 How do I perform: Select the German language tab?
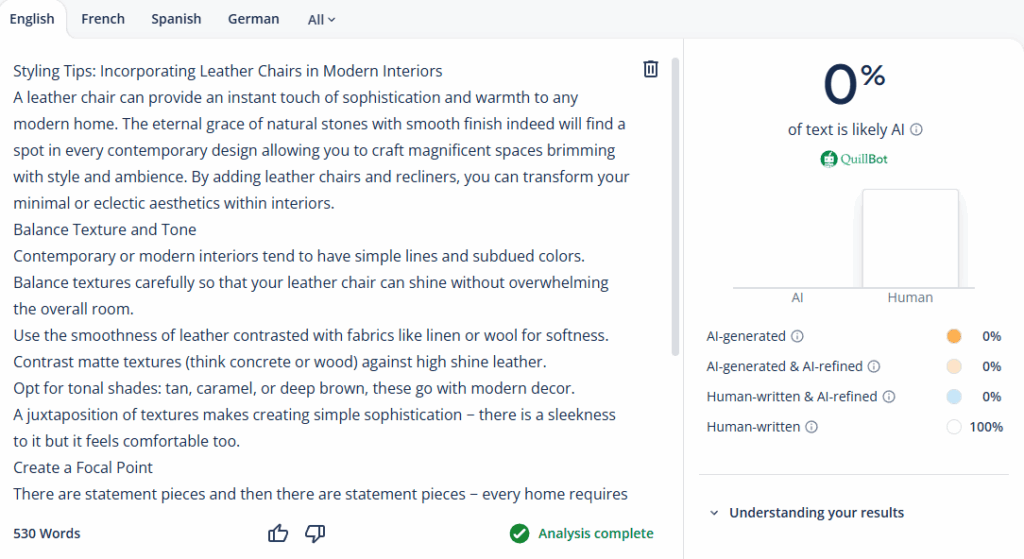coord(253,19)
